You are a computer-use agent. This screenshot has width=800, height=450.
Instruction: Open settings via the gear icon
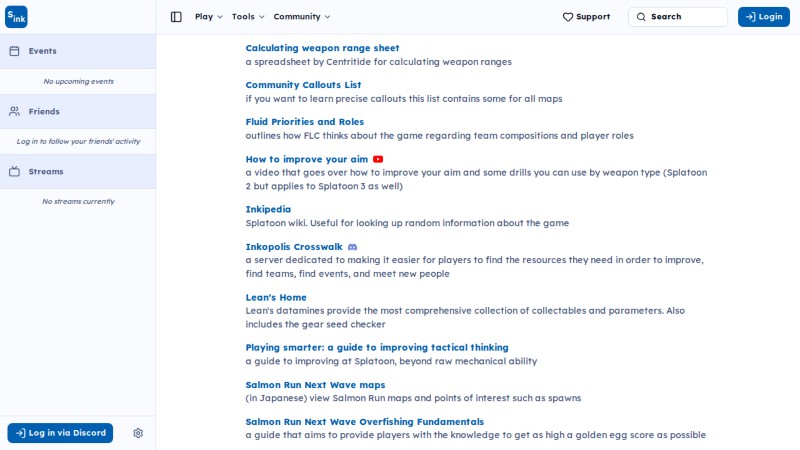[x=138, y=433]
